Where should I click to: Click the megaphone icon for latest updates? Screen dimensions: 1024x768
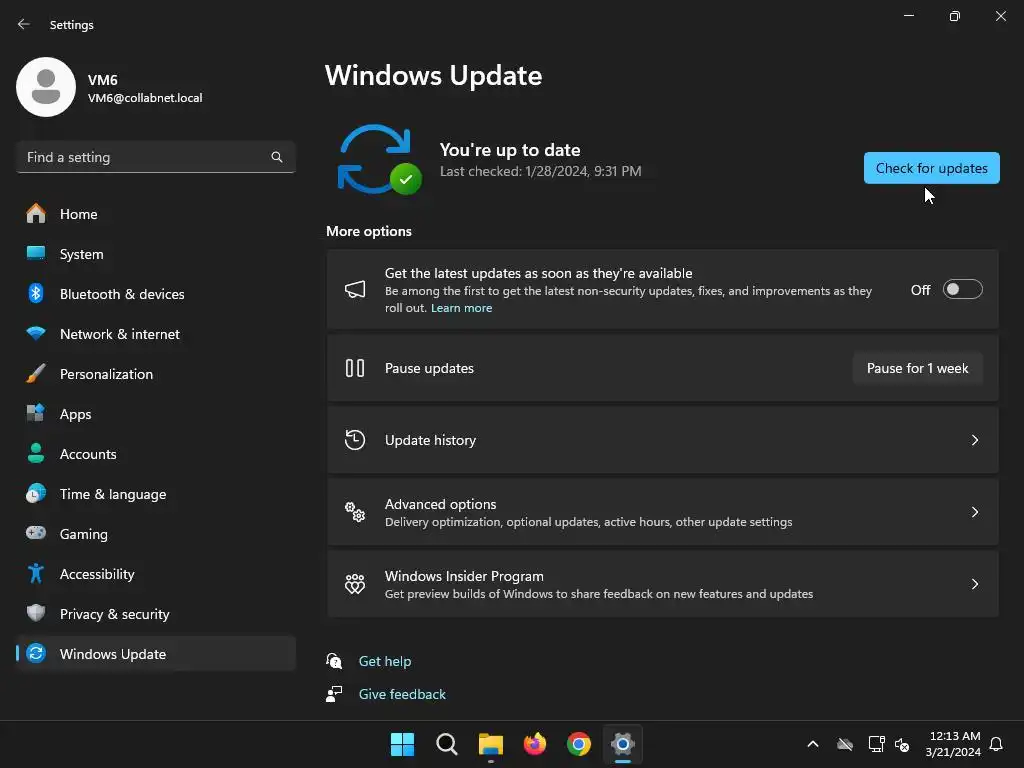[355, 289]
